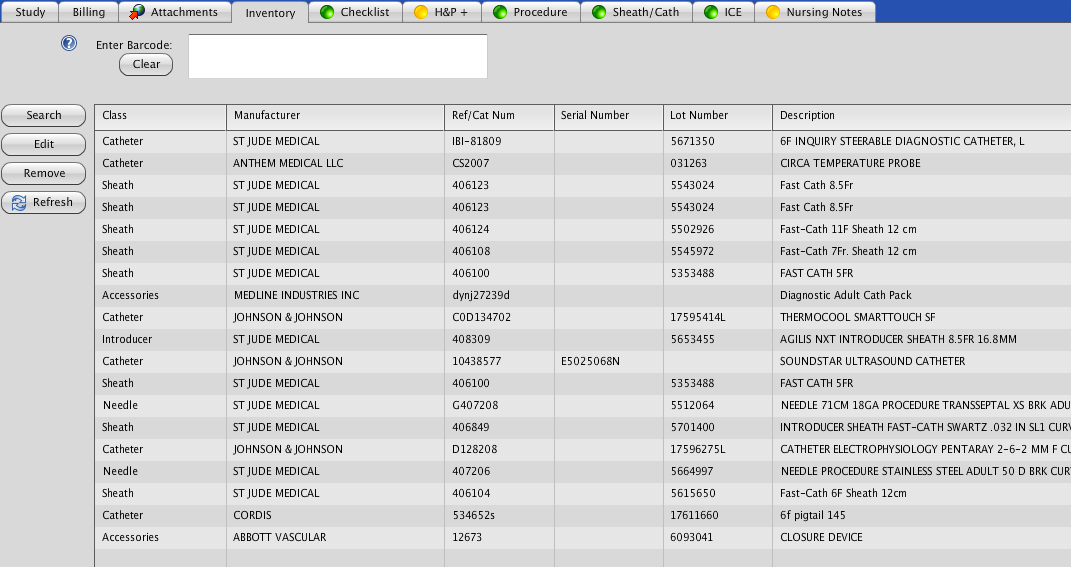
Task: Select the ANTHEM MEDICAL LLC manufacturer cell
Action: (x=335, y=163)
